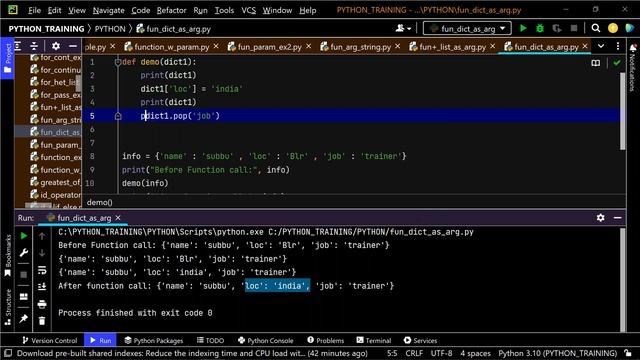This screenshot has height=360, width=640.
Task: Toggle reader mode icon in editor
Action: [x=596, y=63]
